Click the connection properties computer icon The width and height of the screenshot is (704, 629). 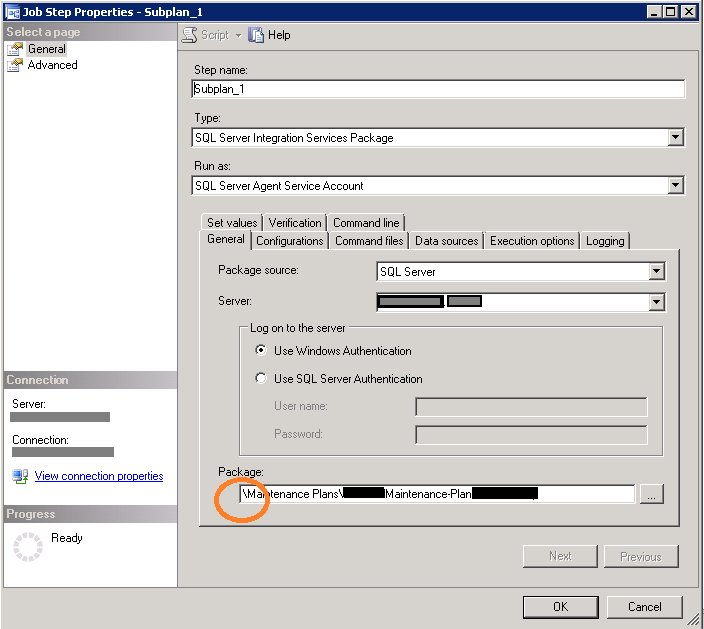pyautogui.click(x=21, y=476)
